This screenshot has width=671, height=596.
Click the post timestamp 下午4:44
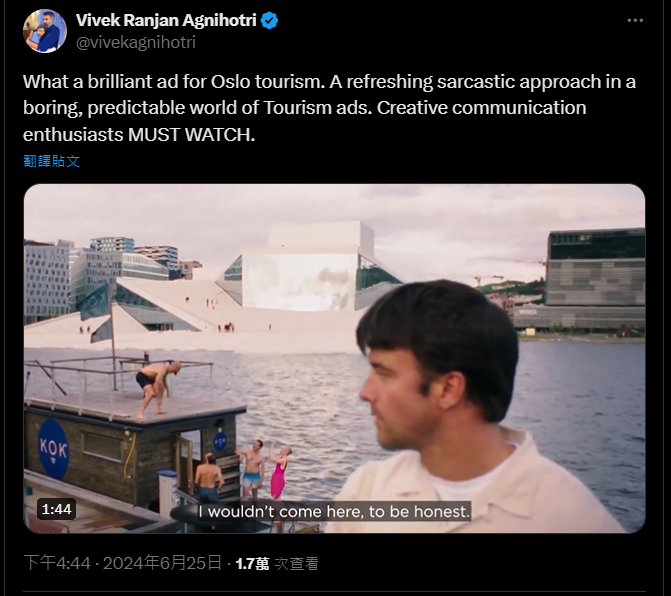click(x=57, y=563)
